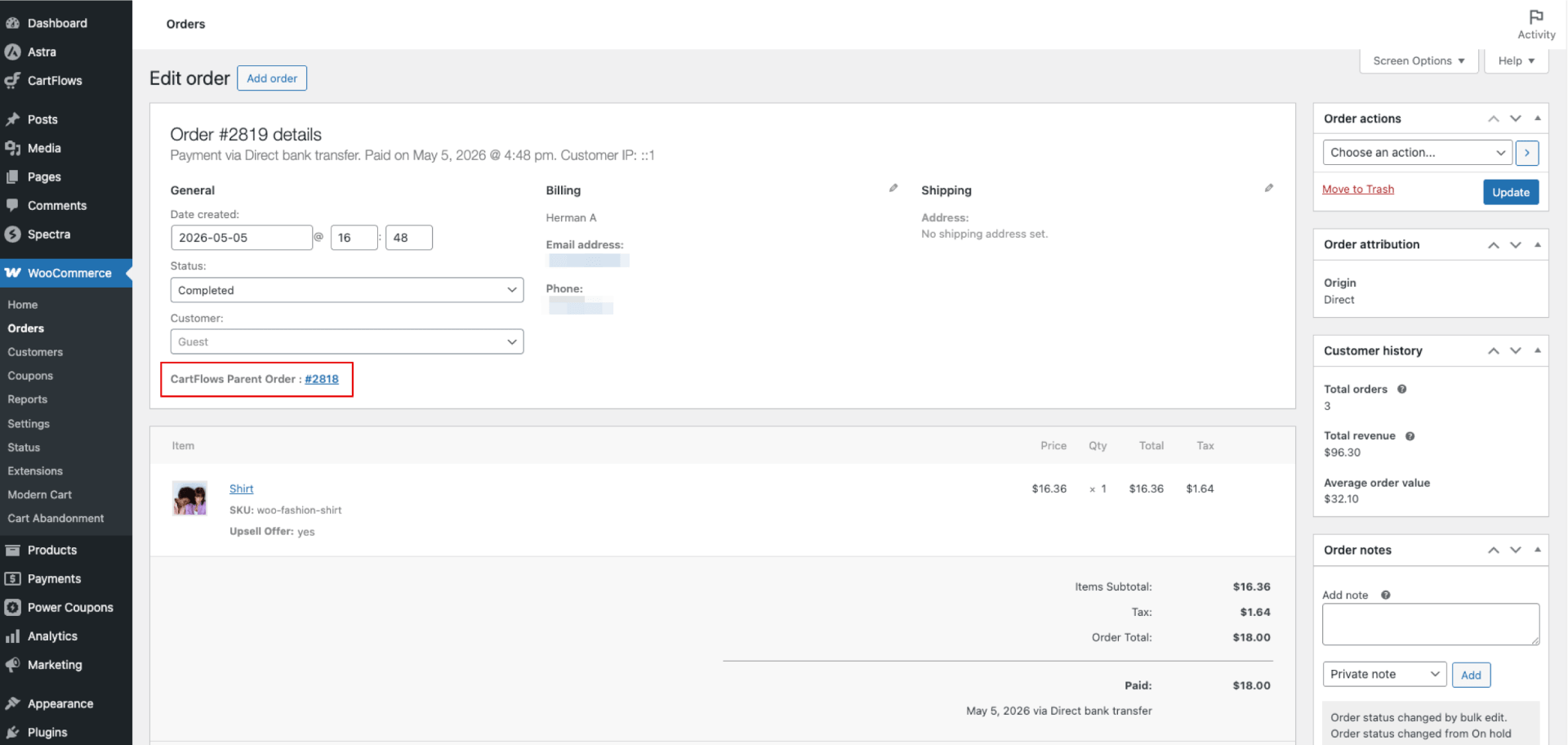This screenshot has width=1568, height=745.
Task: Open WooCommerce Customers submenu item
Action: tap(35, 352)
